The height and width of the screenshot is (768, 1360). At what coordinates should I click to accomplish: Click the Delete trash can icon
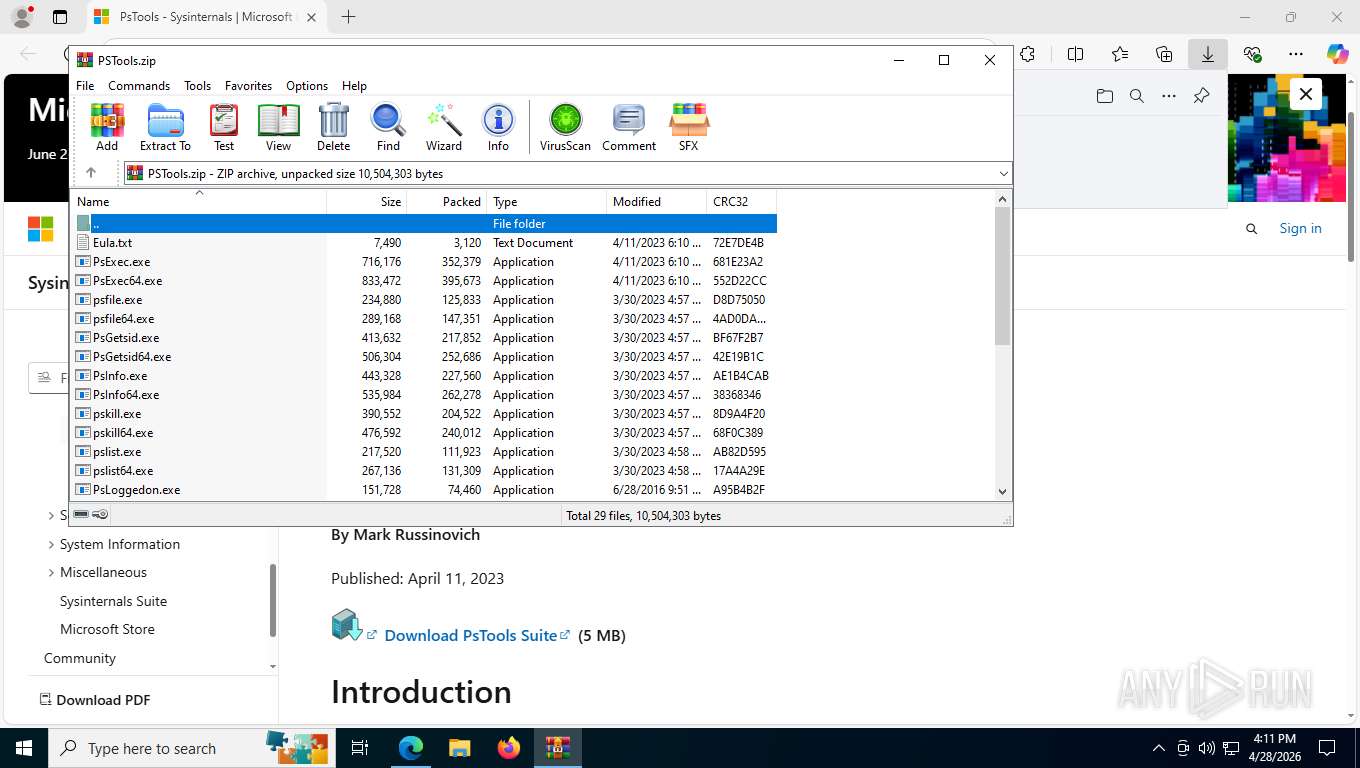pyautogui.click(x=334, y=127)
